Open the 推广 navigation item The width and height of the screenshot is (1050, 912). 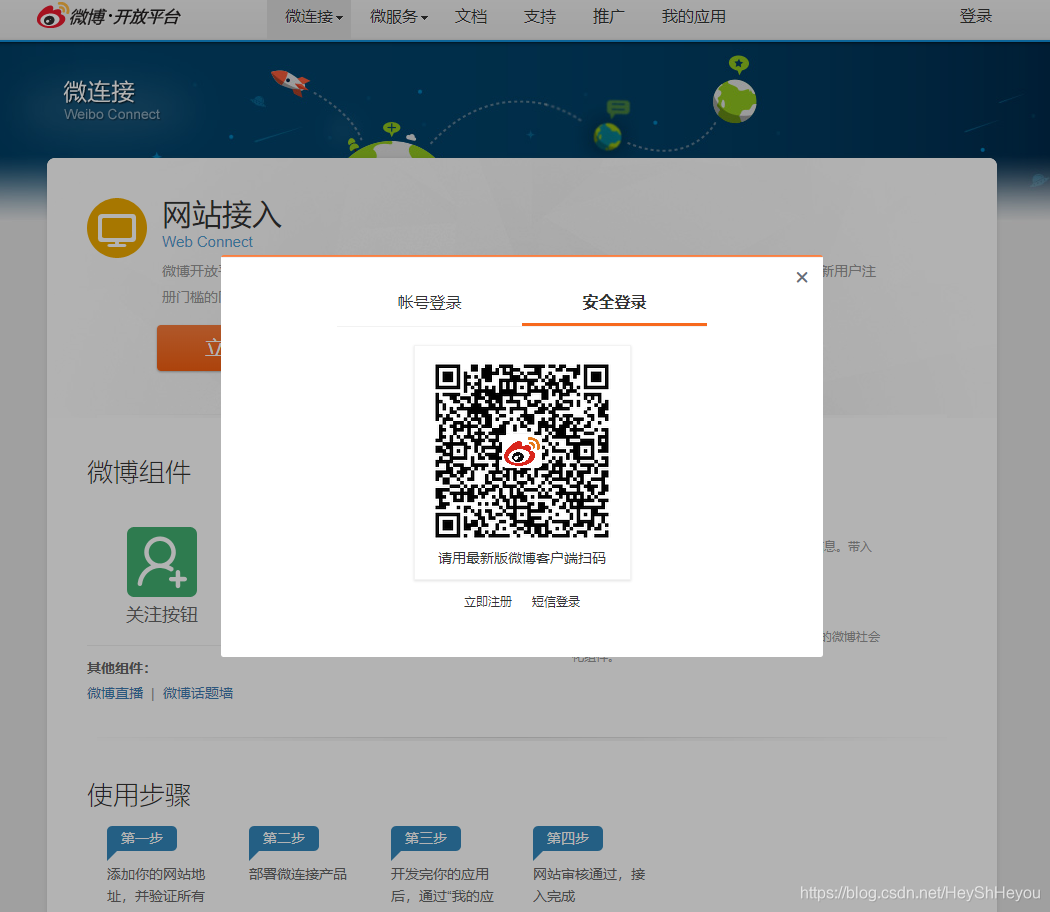point(609,17)
